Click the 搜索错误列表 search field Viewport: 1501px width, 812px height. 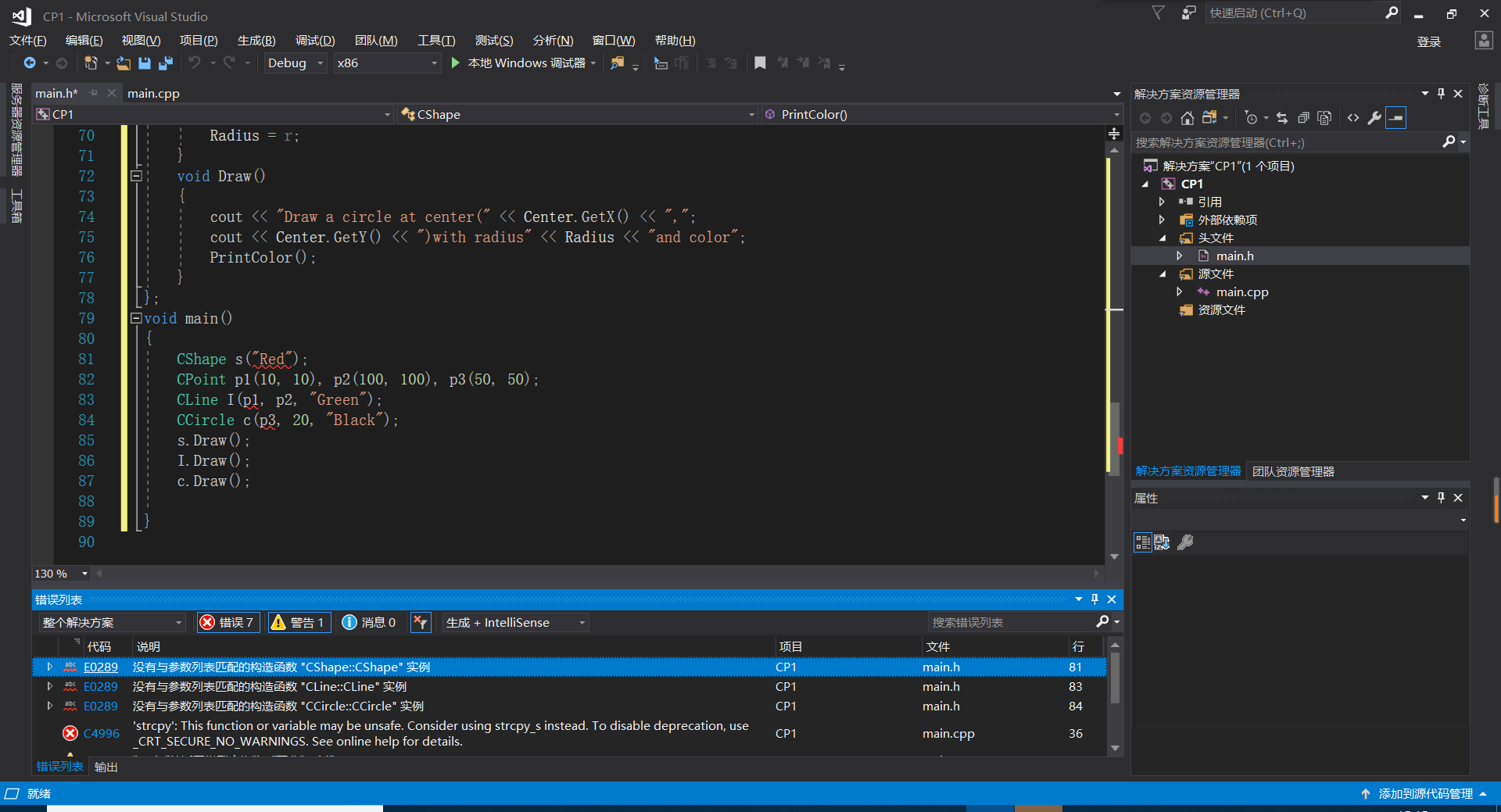(x=1011, y=622)
